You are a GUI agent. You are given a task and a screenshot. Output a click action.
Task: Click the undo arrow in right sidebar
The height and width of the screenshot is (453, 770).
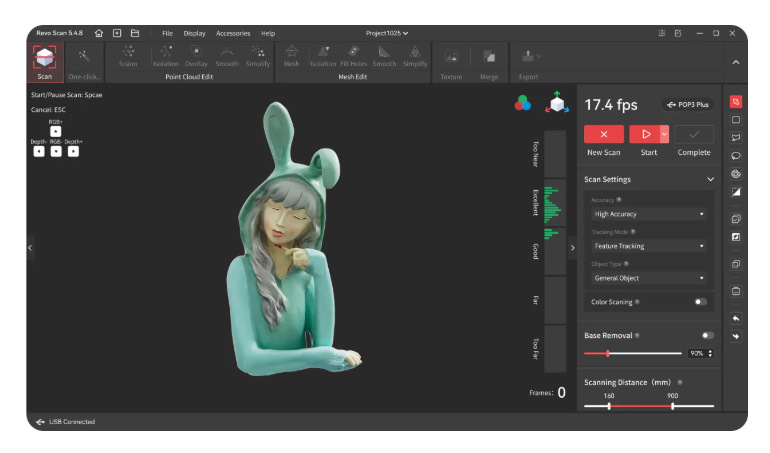coord(736,318)
